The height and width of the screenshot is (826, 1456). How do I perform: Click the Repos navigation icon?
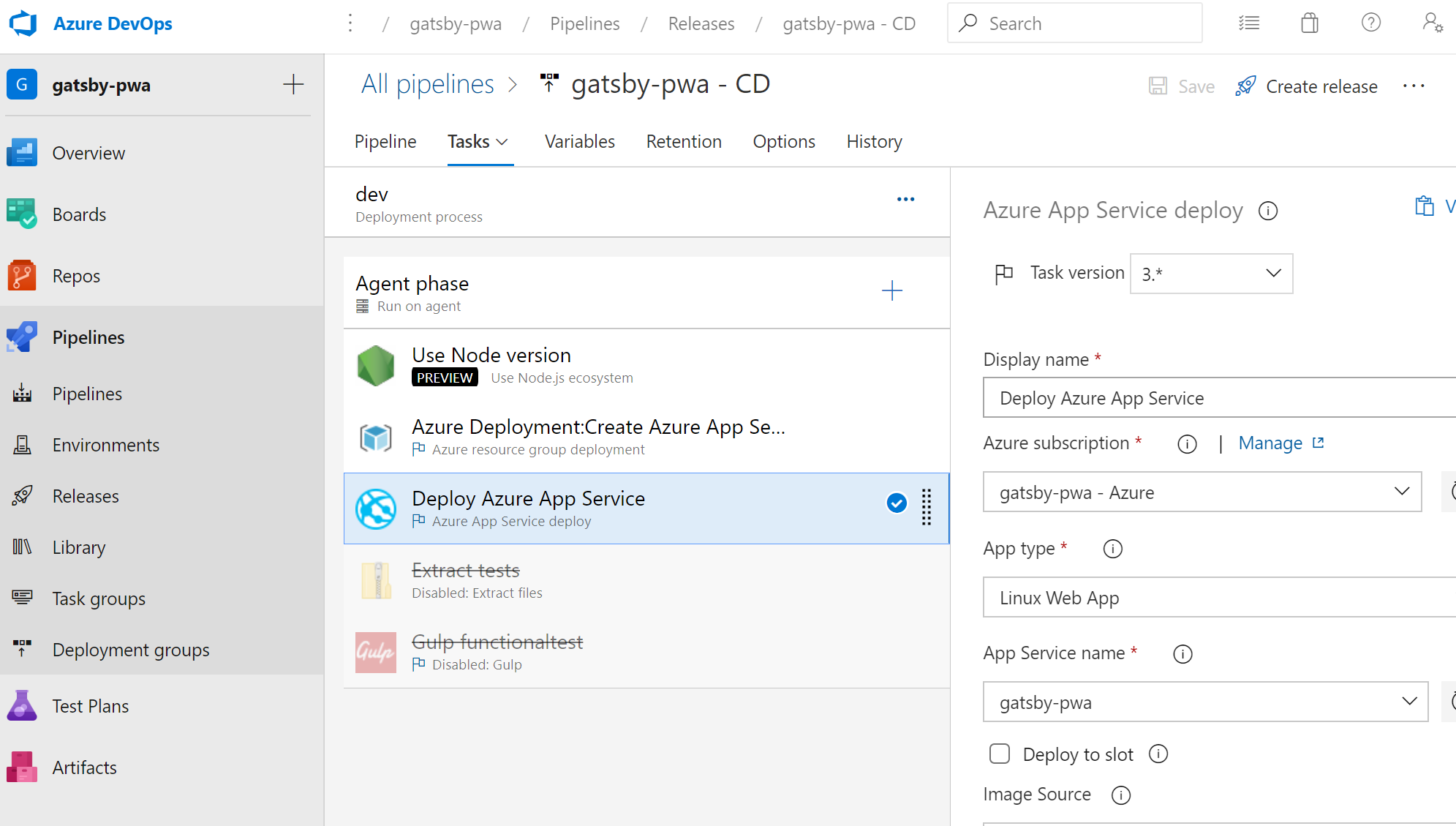pyautogui.click(x=24, y=276)
